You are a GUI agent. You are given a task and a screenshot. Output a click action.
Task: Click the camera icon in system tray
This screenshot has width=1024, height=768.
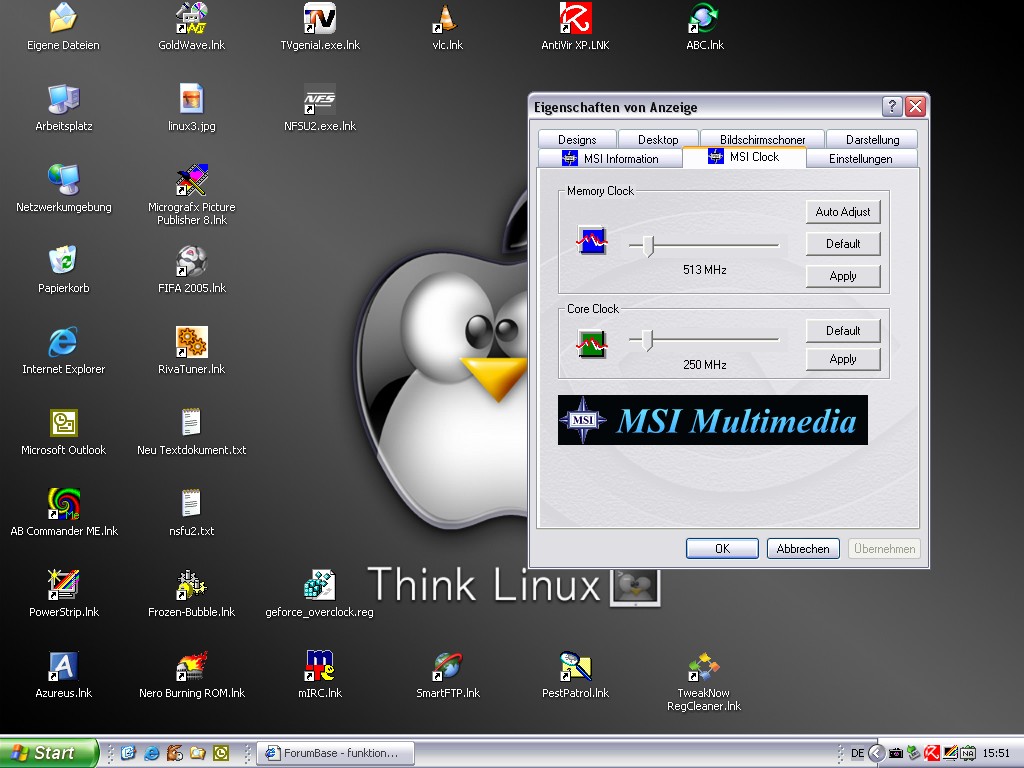[x=896, y=753]
